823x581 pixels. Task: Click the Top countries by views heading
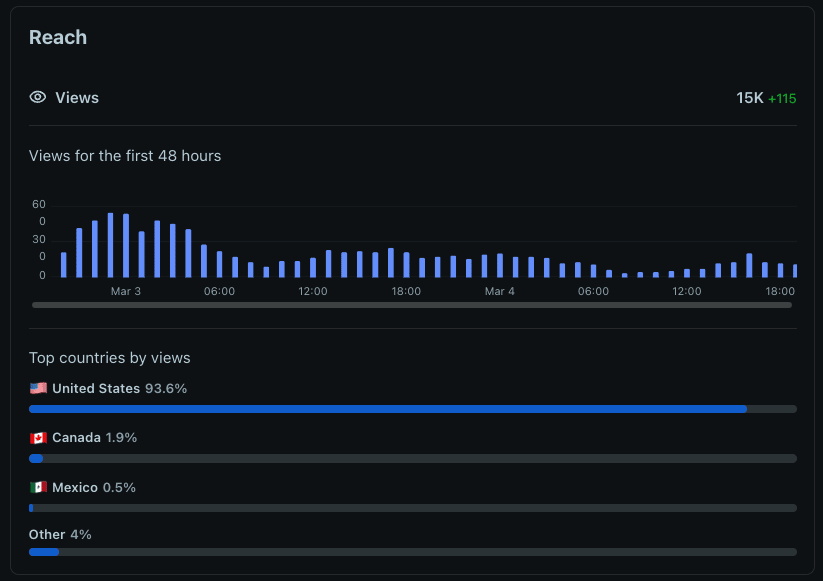pyautogui.click(x=109, y=358)
